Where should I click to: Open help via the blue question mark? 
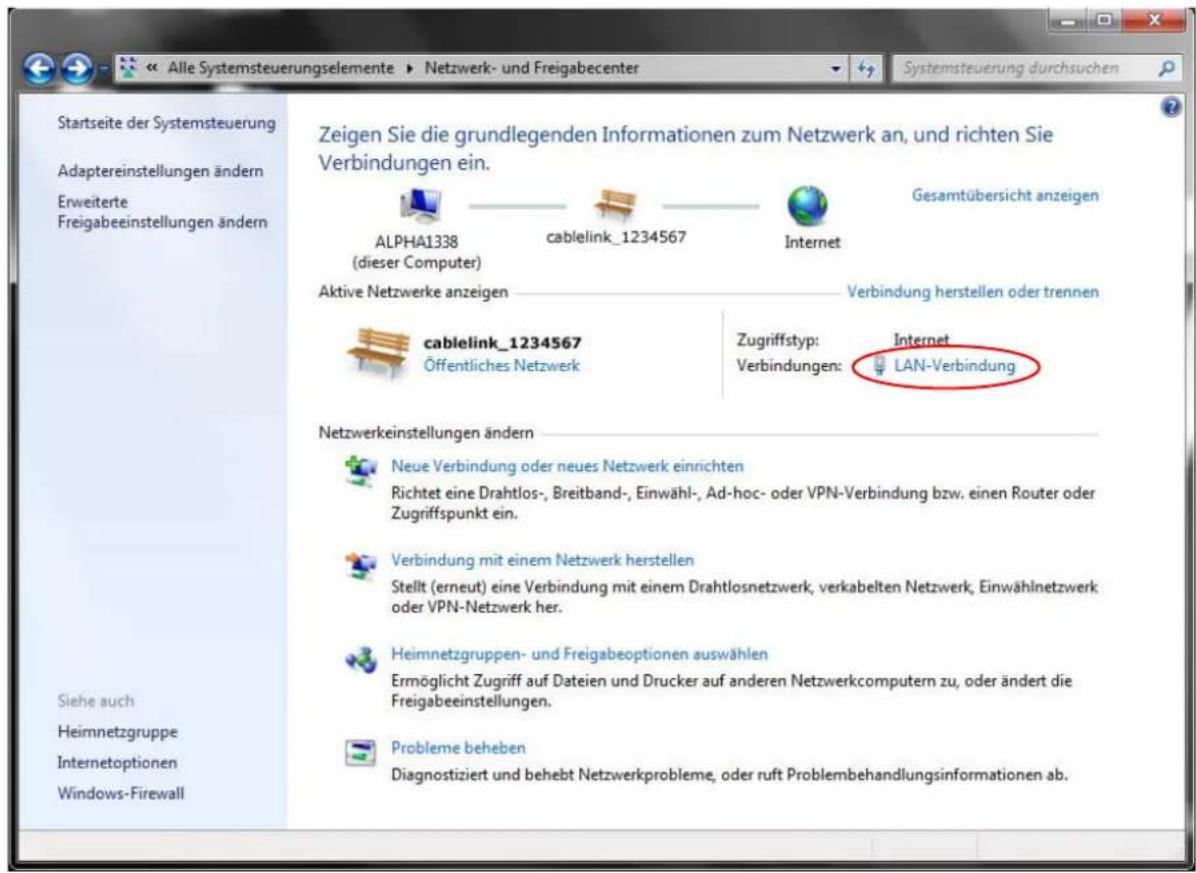(x=1169, y=108)
